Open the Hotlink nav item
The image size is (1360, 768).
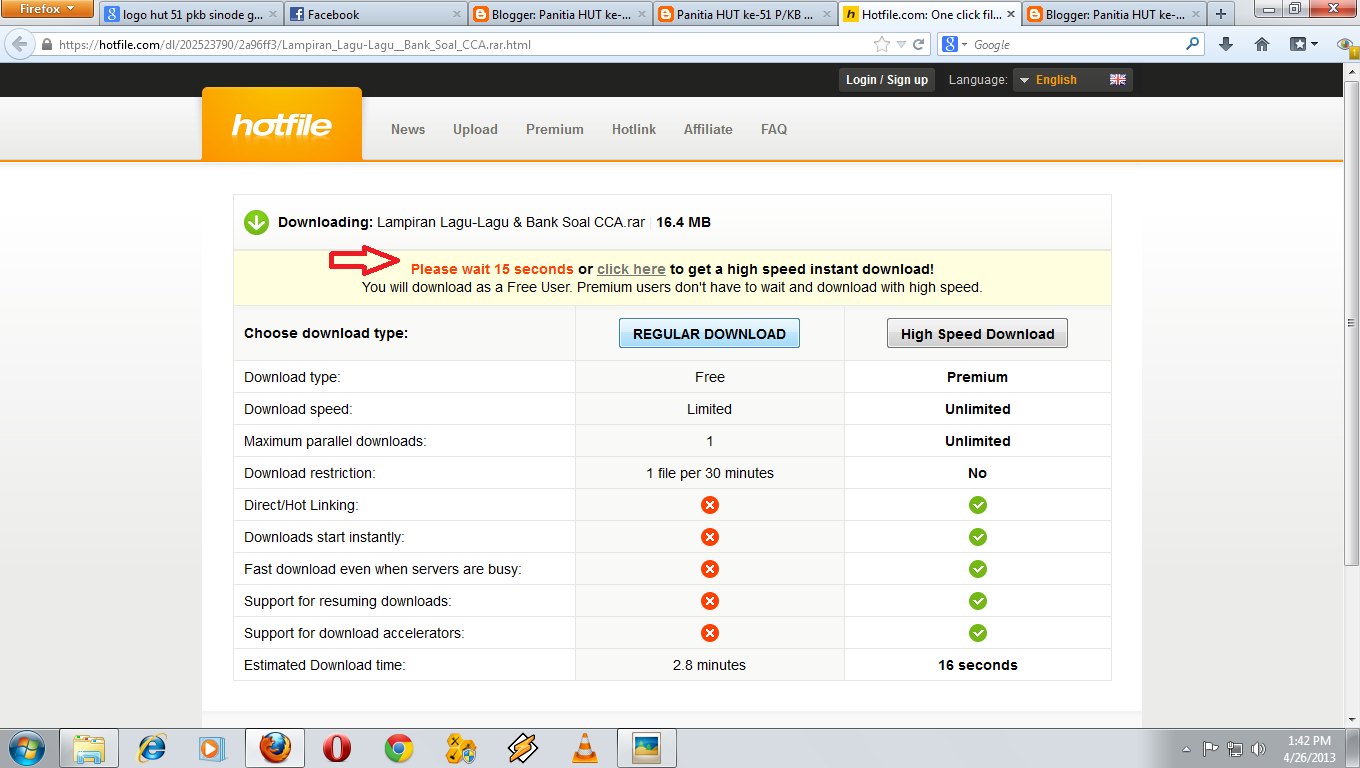coord(634,129)
